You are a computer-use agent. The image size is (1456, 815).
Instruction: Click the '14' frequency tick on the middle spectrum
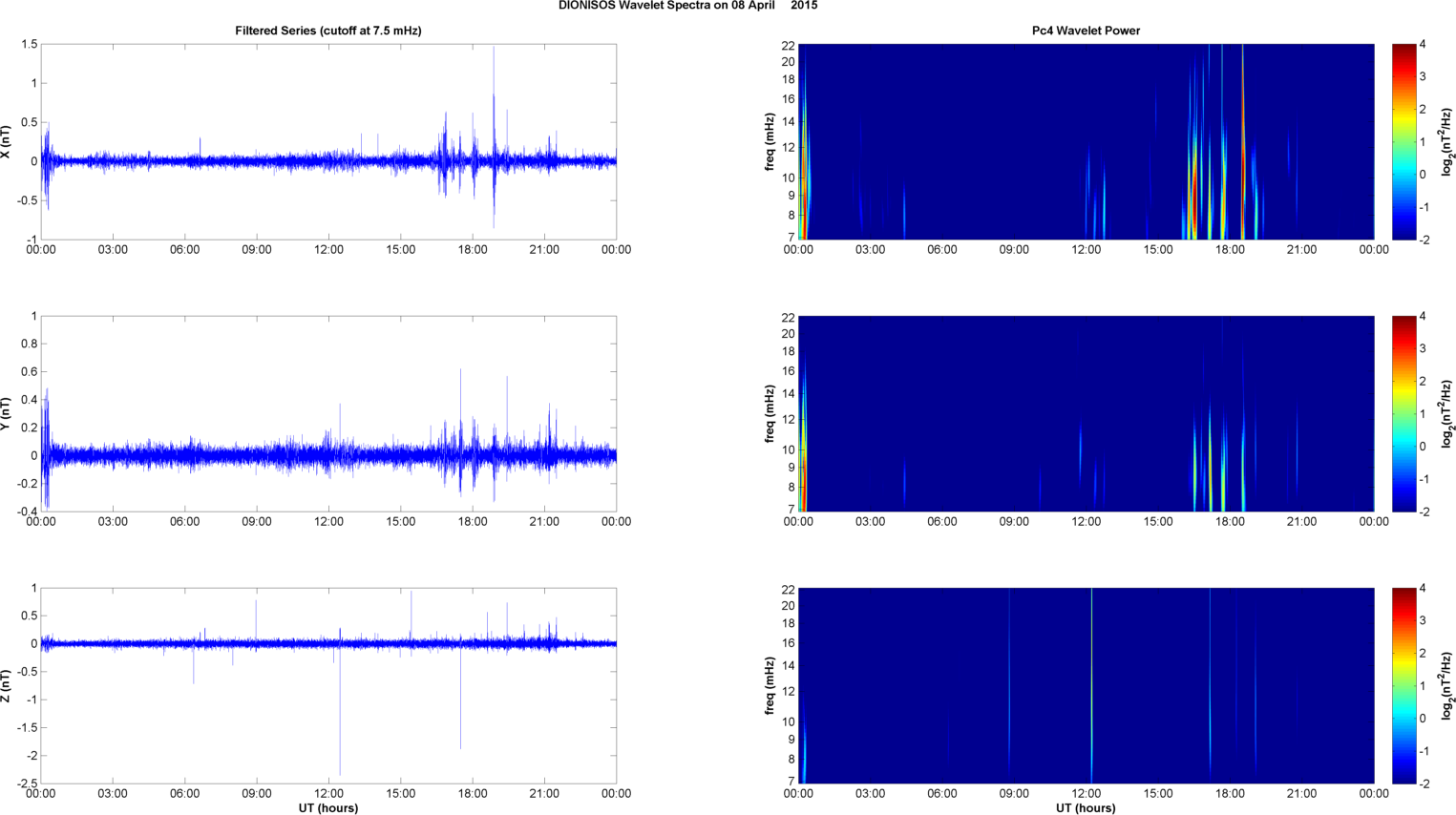point(789,393)
